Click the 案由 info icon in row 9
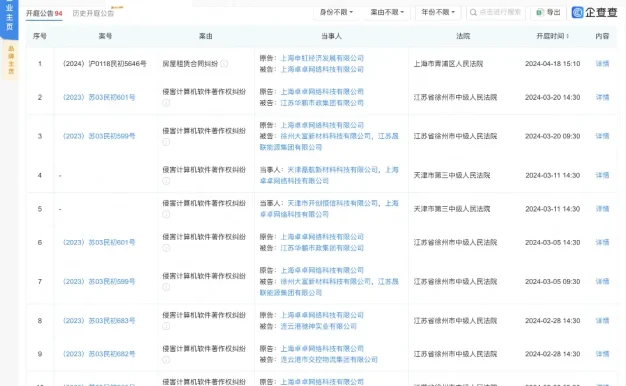626x386 pixels. click(166, 360)
